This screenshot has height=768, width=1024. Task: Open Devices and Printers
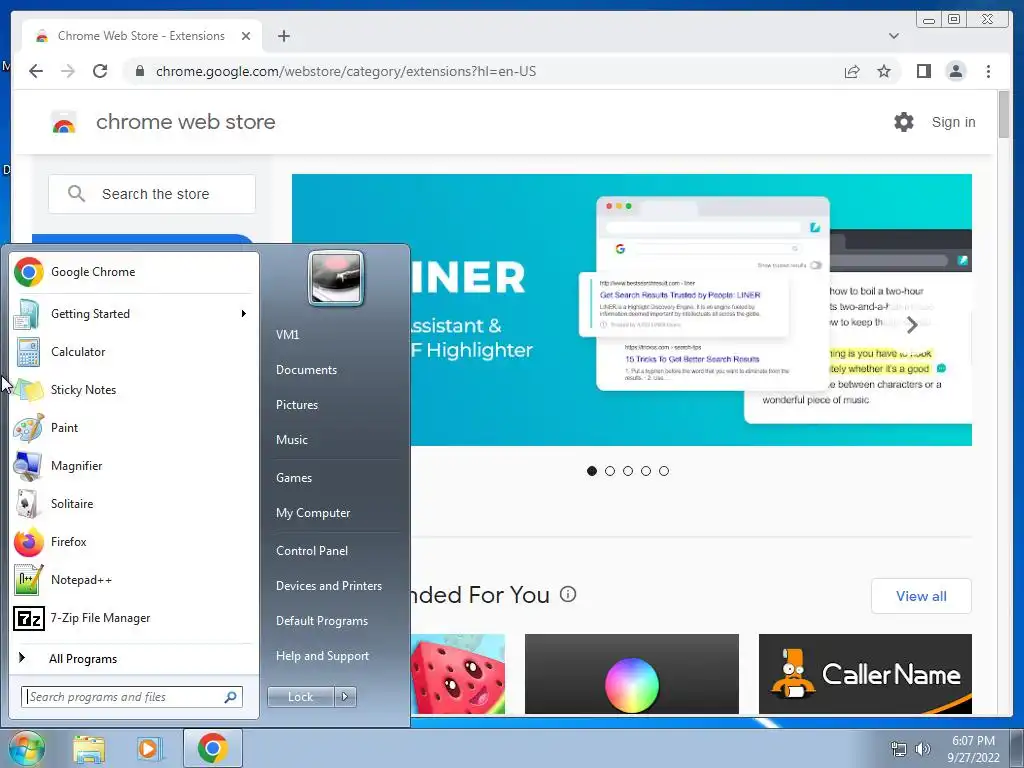click(x=328, y=586)
